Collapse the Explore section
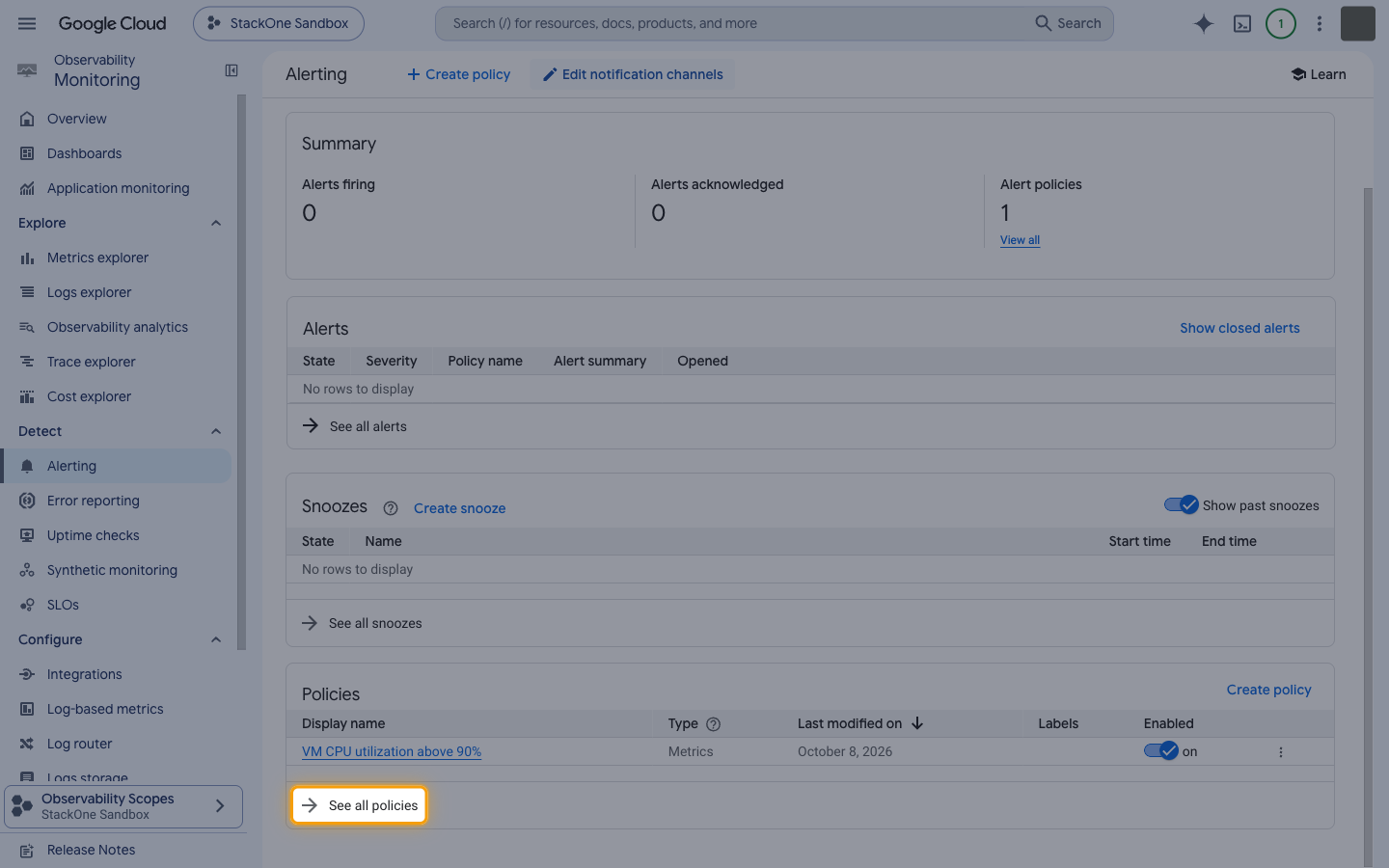The height and width of the screenshot is (868, 1389). 216,223
